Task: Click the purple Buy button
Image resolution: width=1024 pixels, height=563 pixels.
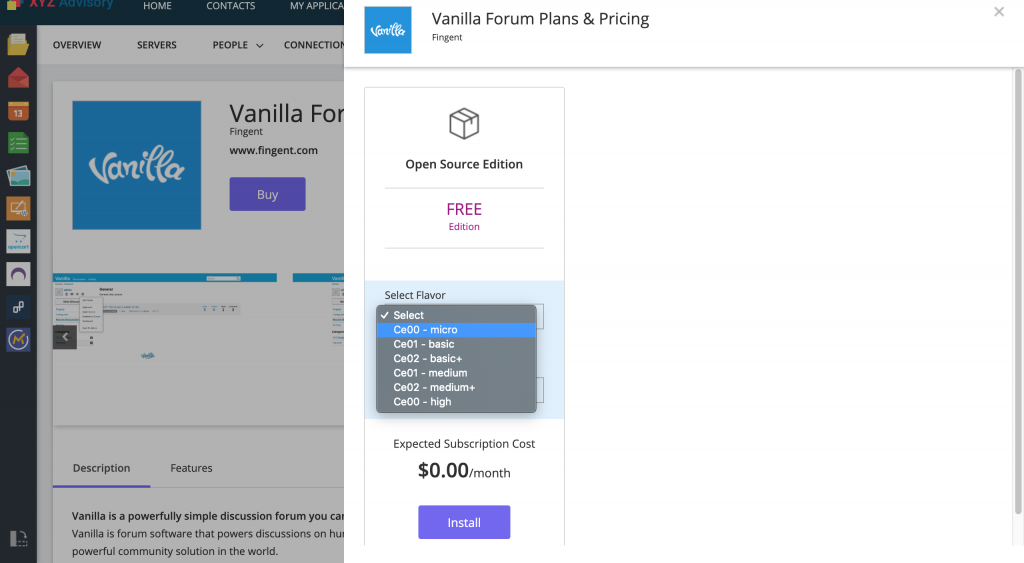Action: (267, 194)
